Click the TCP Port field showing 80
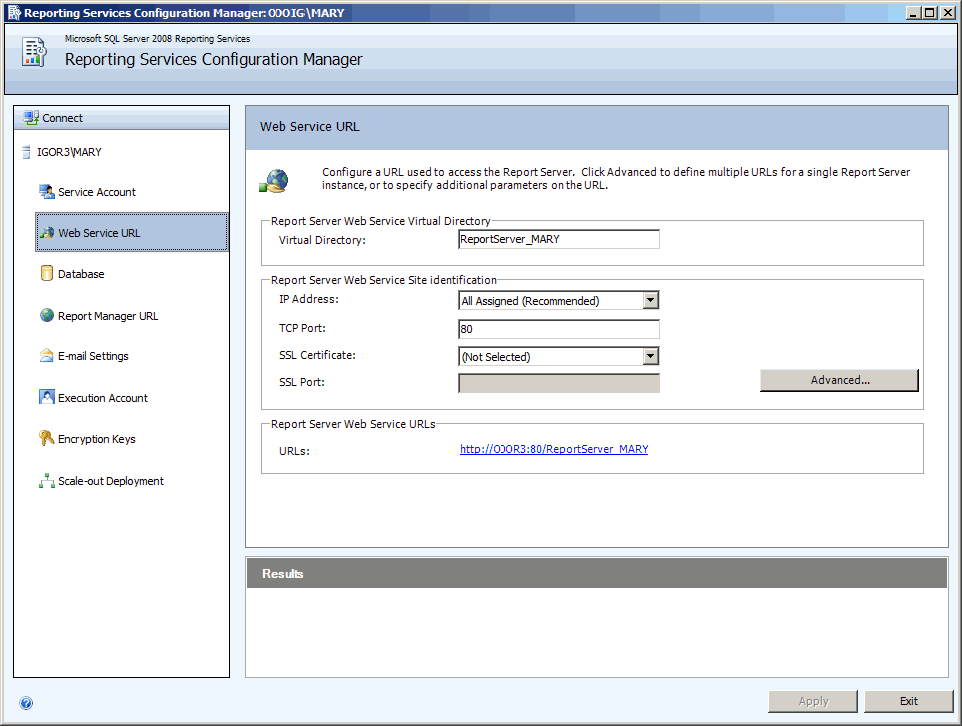 pos(559,329)
